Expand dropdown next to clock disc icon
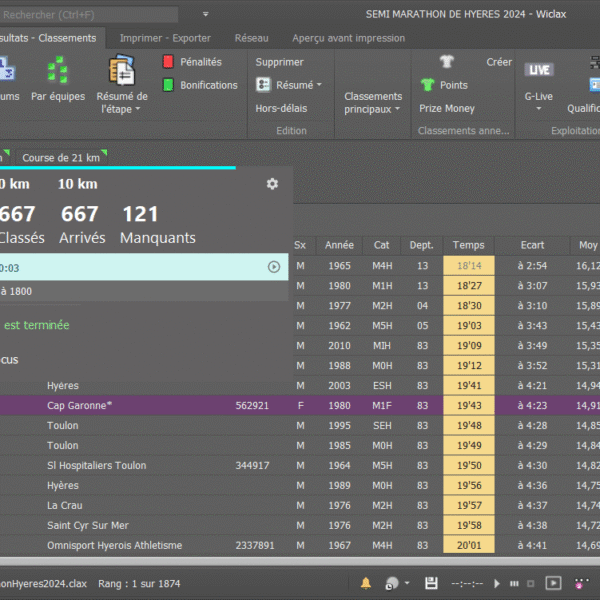 (x=407, y=583)
